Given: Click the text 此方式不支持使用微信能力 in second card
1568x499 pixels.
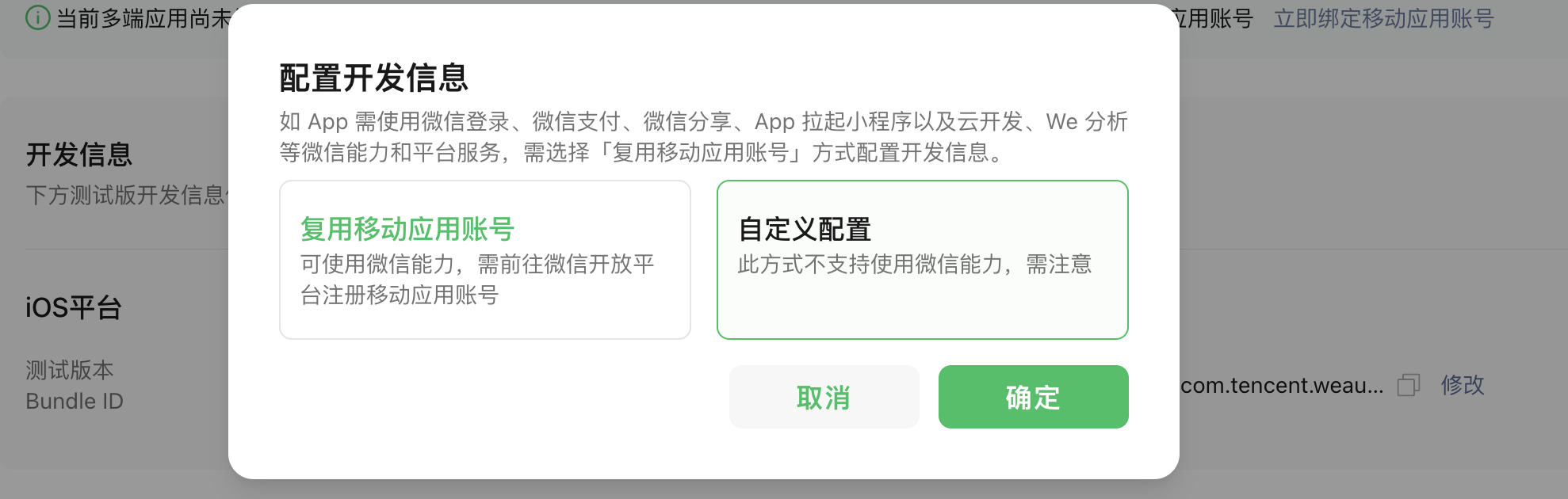Looking at the screenshot, I should click(915, 264).
